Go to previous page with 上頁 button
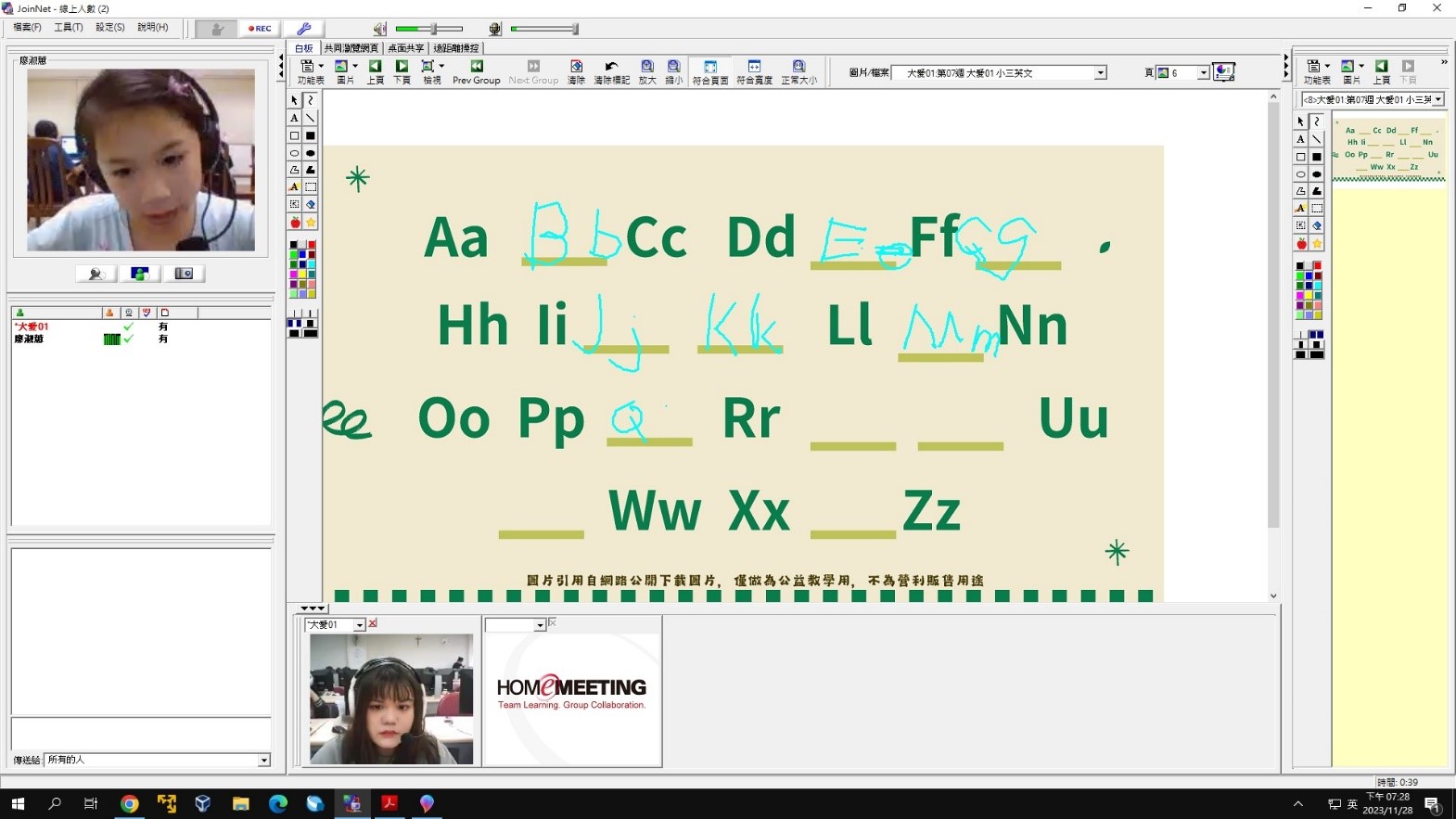This screenshot has height=819, width=1456. tap(375, 71)
